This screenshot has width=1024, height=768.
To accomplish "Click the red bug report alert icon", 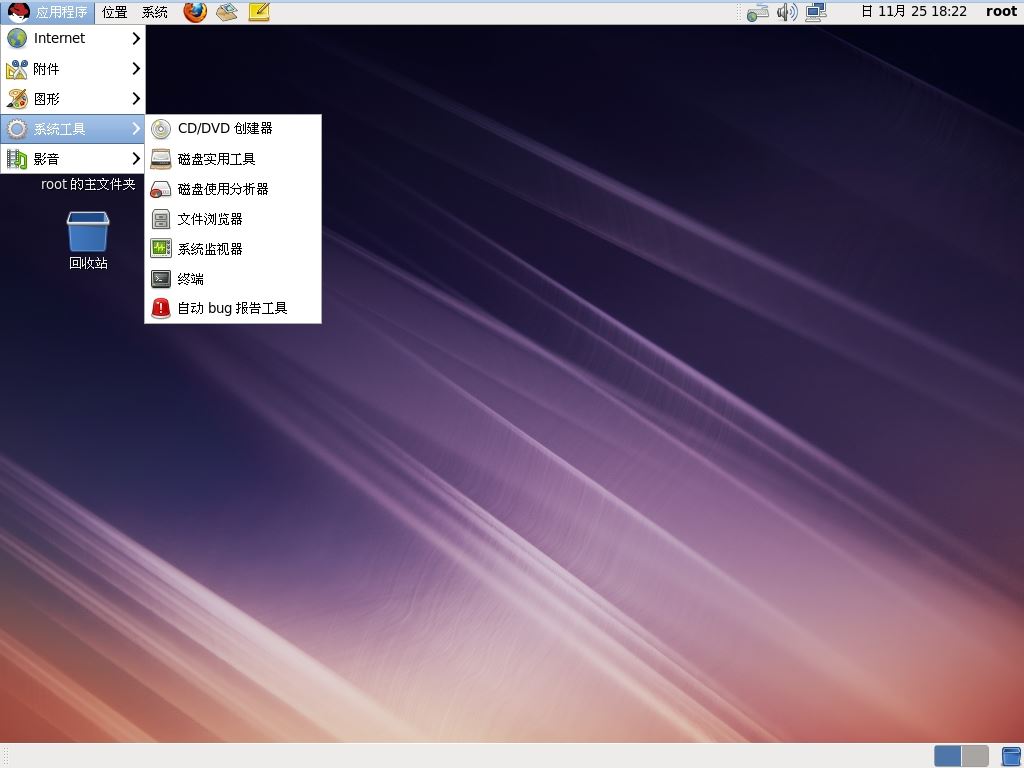I will coord(161,308).
